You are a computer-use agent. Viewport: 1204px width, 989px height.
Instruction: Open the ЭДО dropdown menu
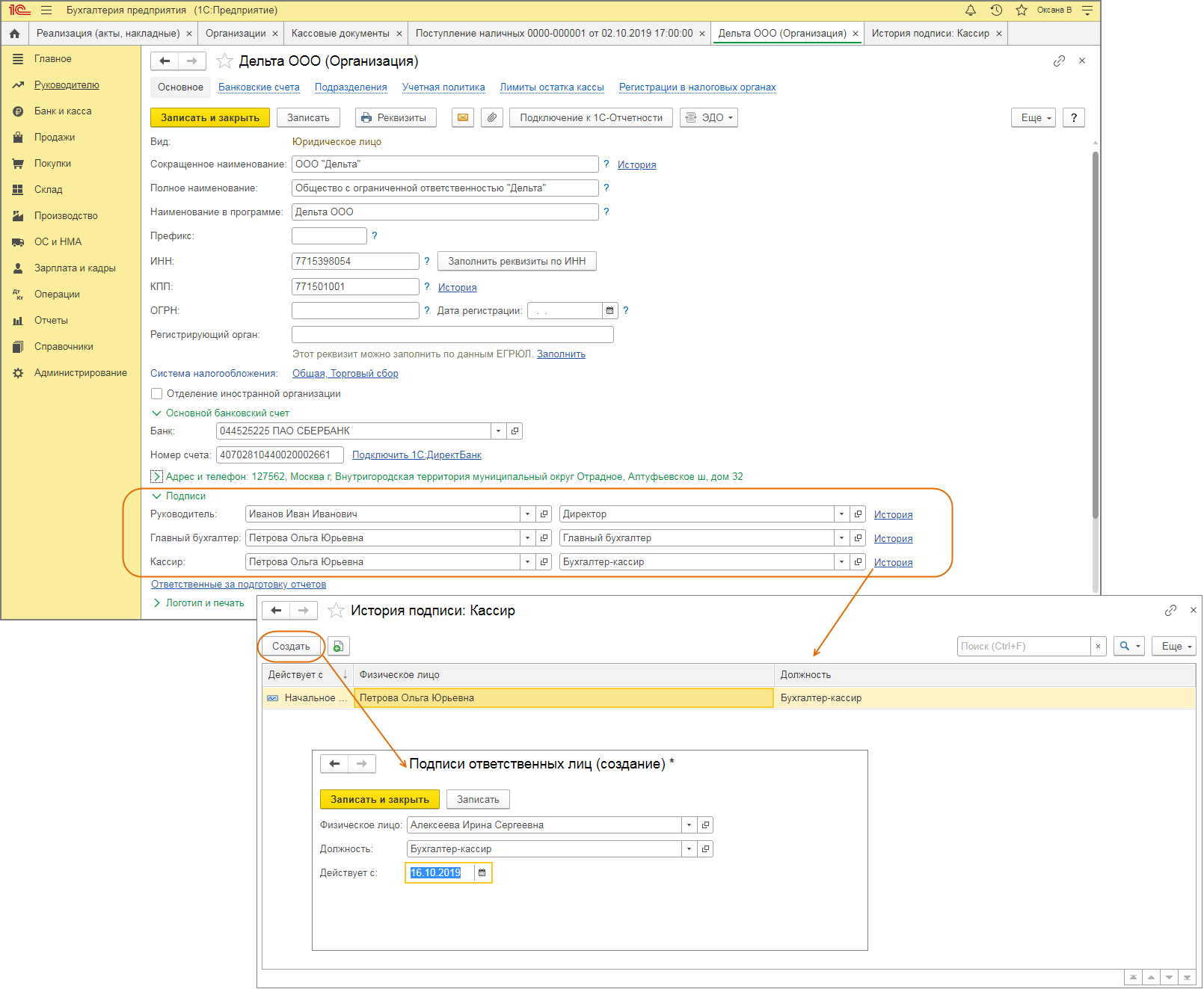(x=708, y=118)
